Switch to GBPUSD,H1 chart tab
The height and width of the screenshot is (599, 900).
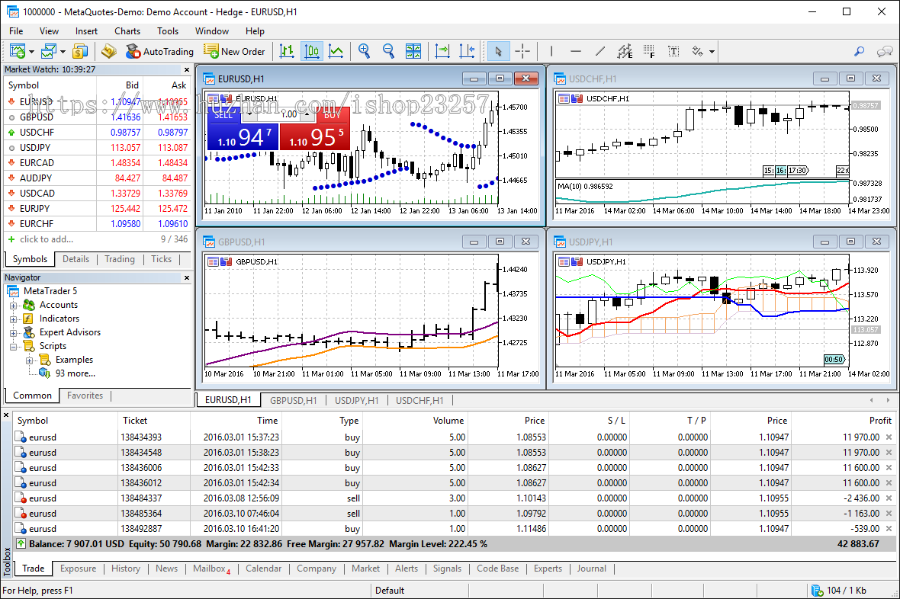click(293, 400)
